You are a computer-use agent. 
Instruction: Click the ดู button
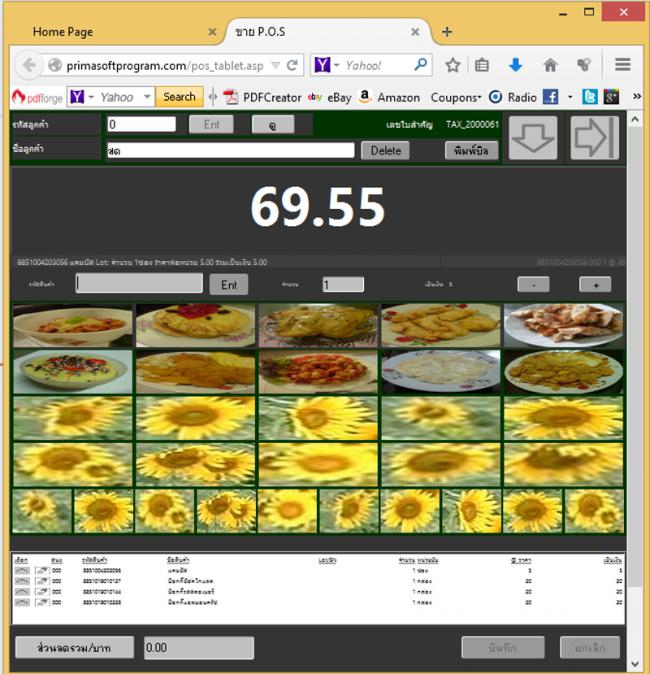coord(273,125)
